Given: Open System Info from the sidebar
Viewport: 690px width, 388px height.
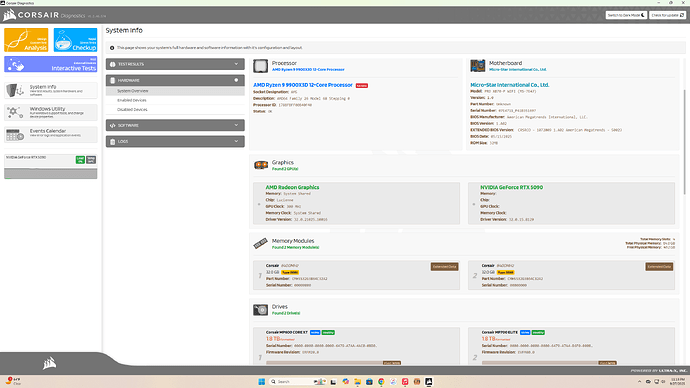Looking at the screenshot, I should tap(51, 90).
